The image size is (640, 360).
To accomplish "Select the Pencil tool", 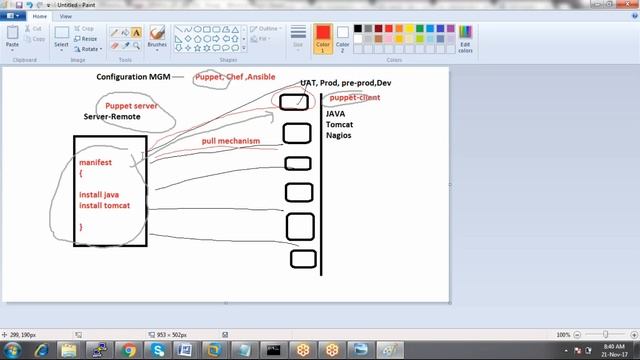I will [x=115, y=33].
